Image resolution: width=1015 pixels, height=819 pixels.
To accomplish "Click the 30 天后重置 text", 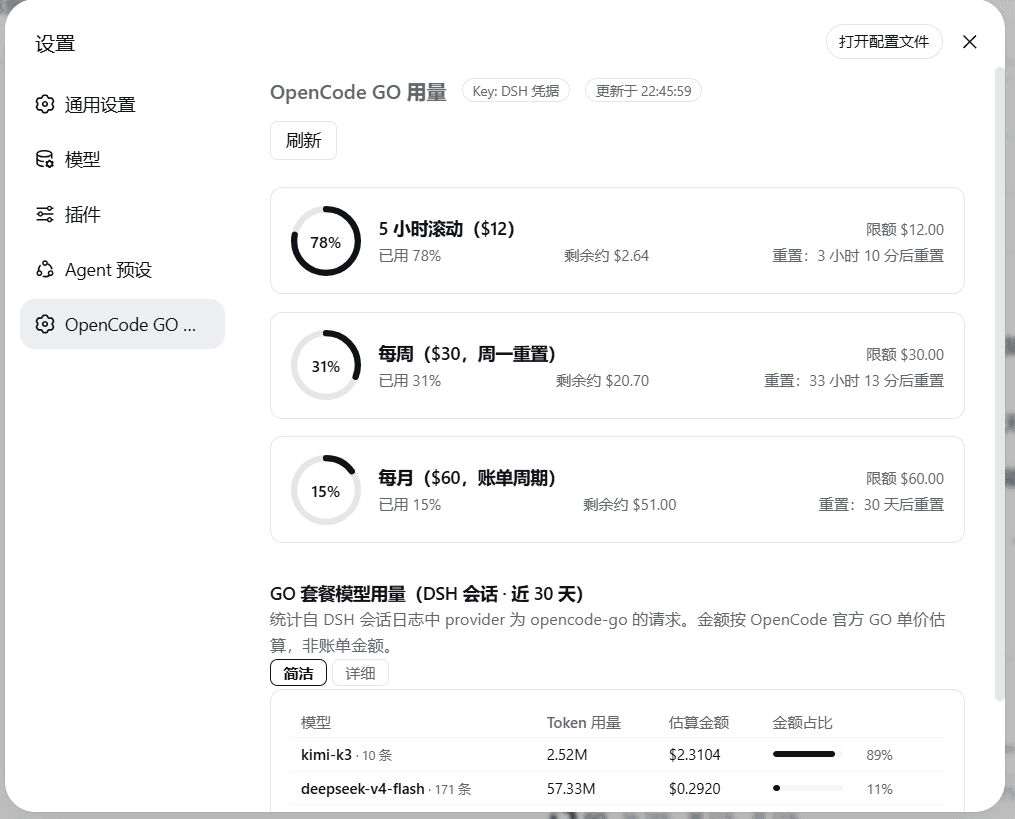I will [904, 505].
